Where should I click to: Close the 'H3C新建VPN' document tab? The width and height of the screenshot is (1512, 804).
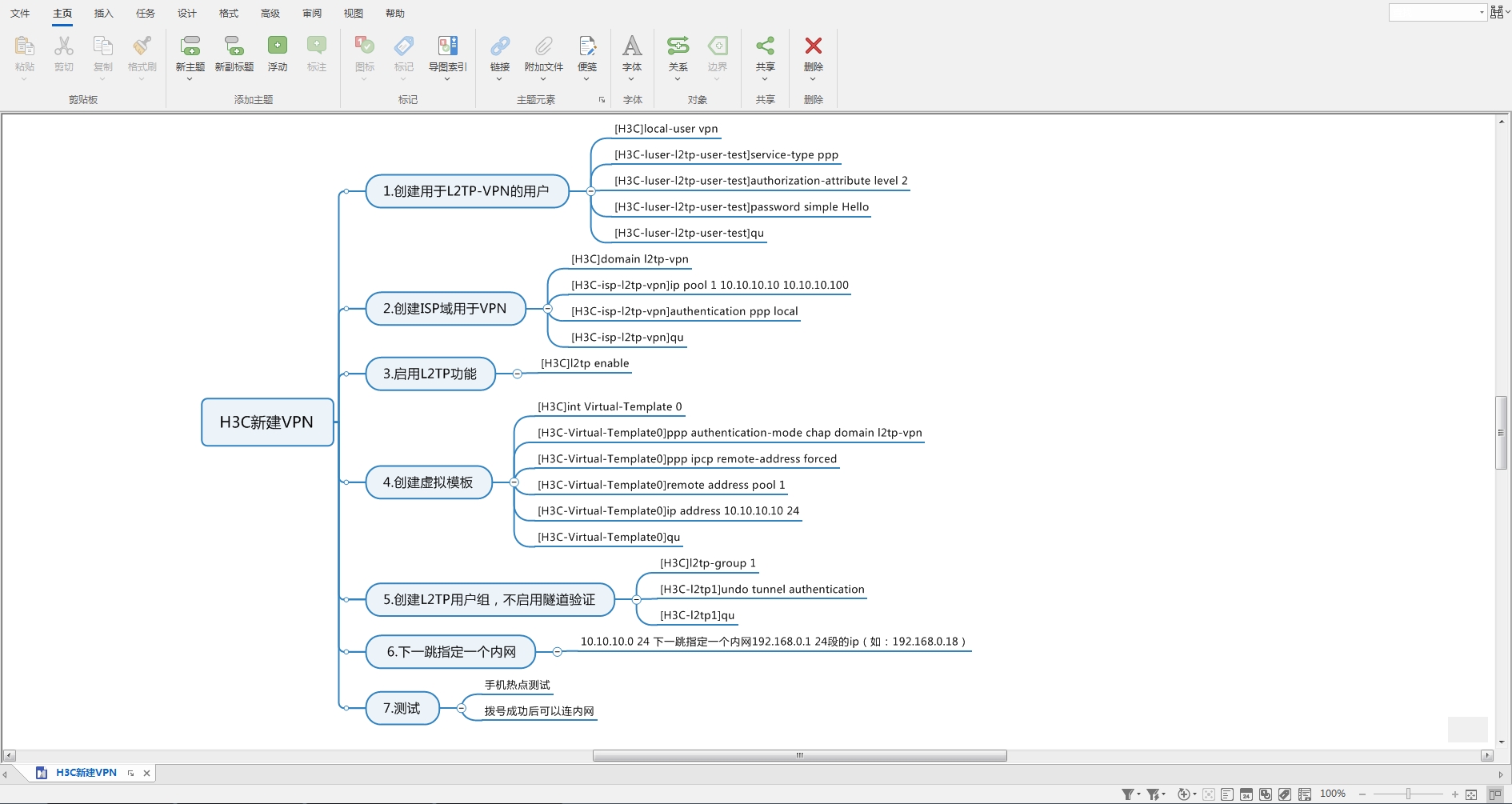tap(146, 773)
